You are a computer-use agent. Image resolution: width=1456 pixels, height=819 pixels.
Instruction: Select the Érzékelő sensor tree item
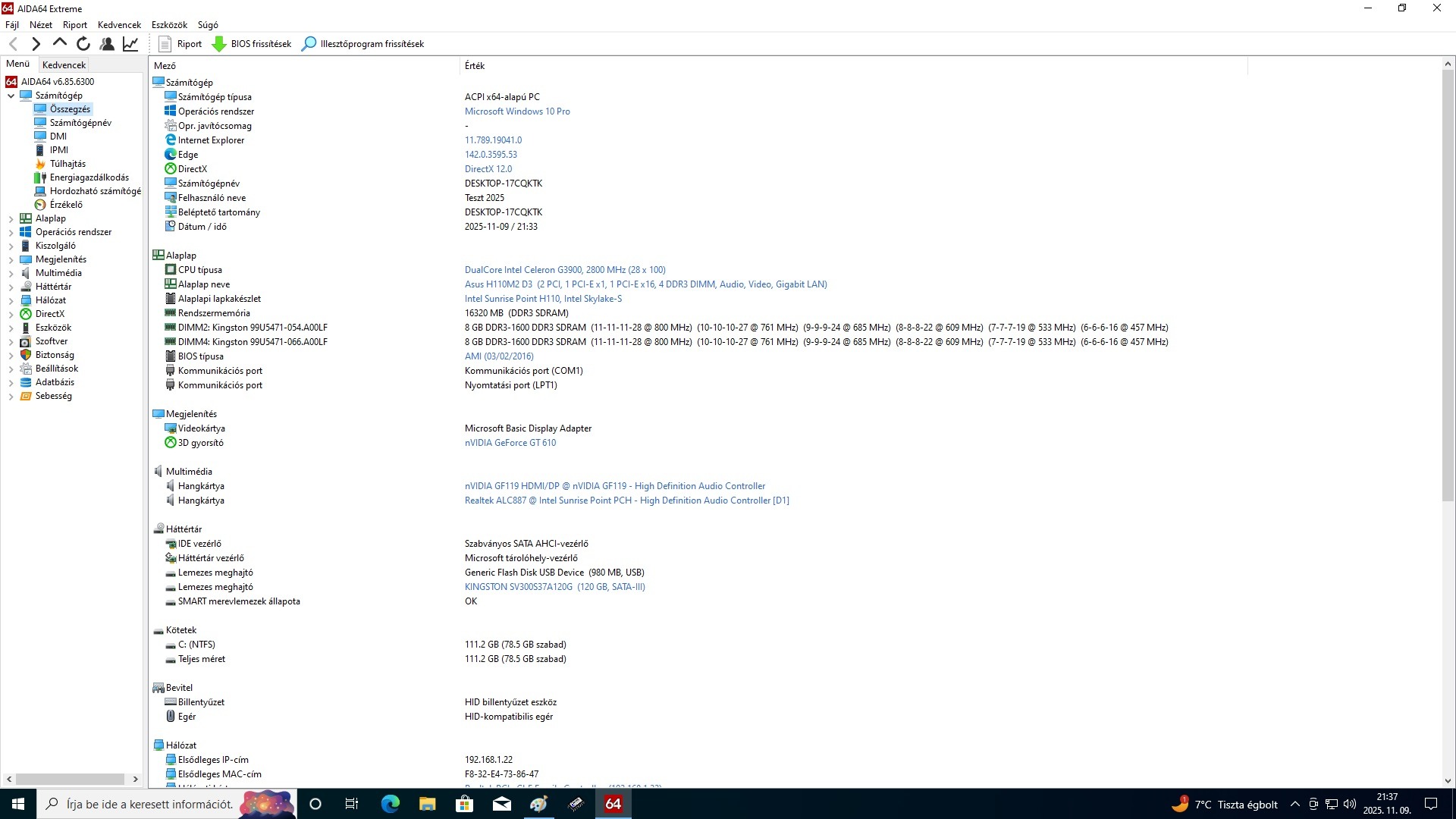point(66,205)
